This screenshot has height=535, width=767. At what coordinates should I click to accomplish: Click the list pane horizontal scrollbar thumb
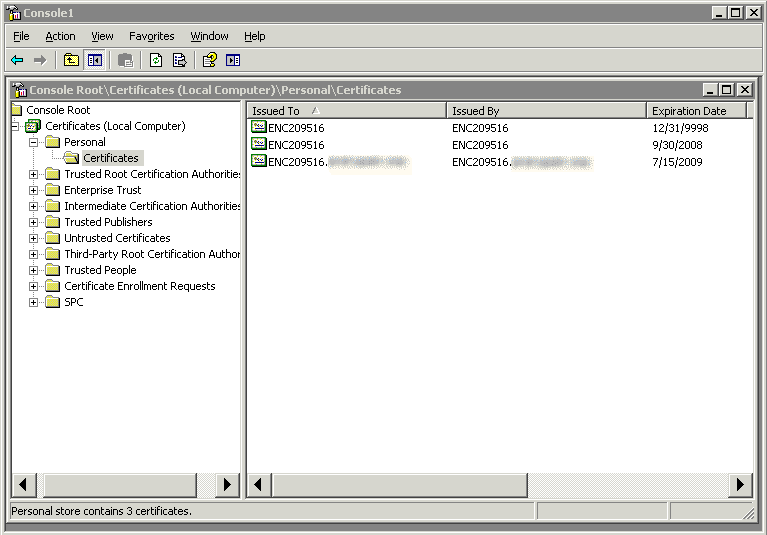coord(400,485)
